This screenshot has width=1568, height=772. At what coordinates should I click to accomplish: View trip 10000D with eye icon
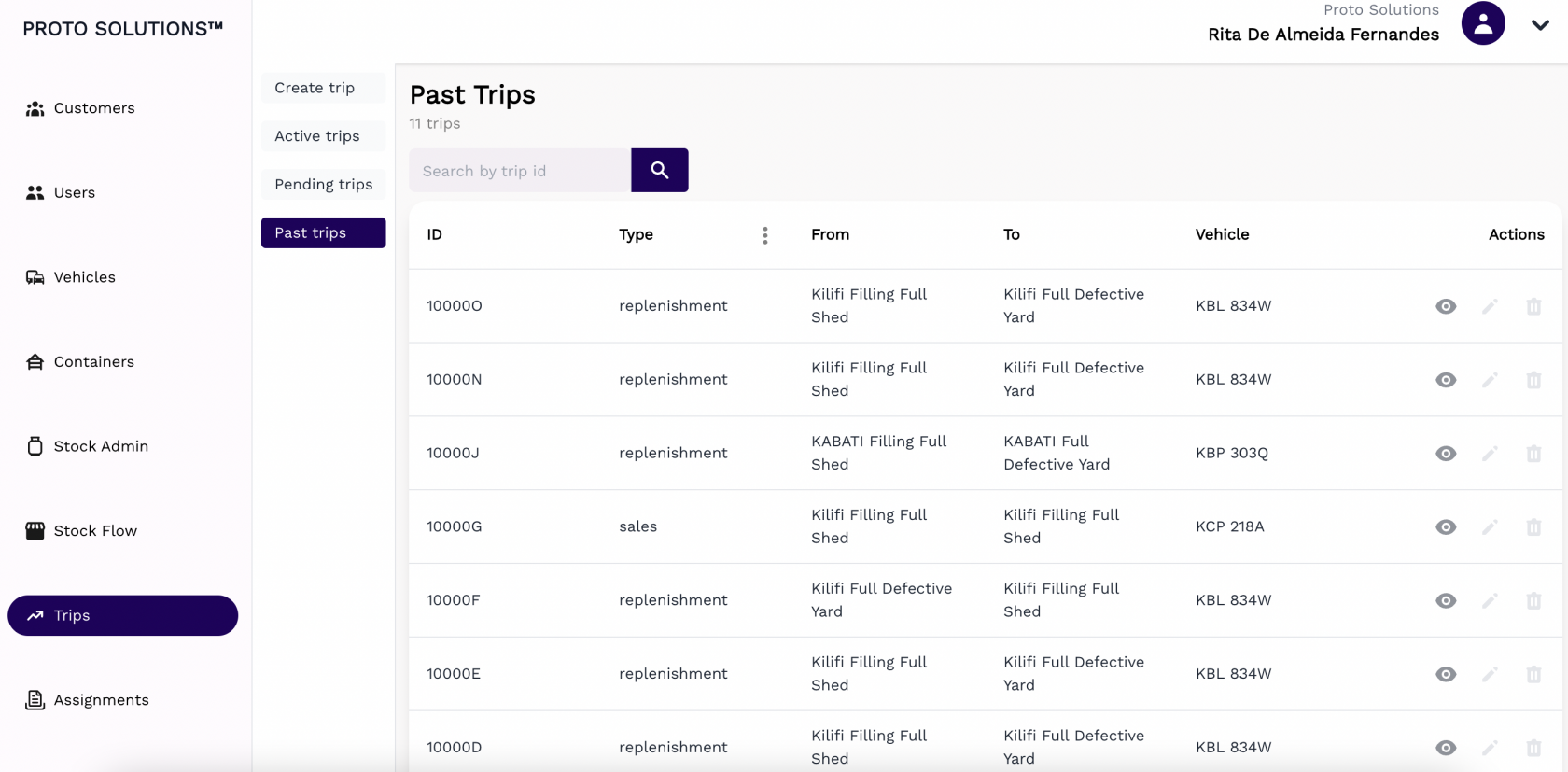[x=1446, y=748]
